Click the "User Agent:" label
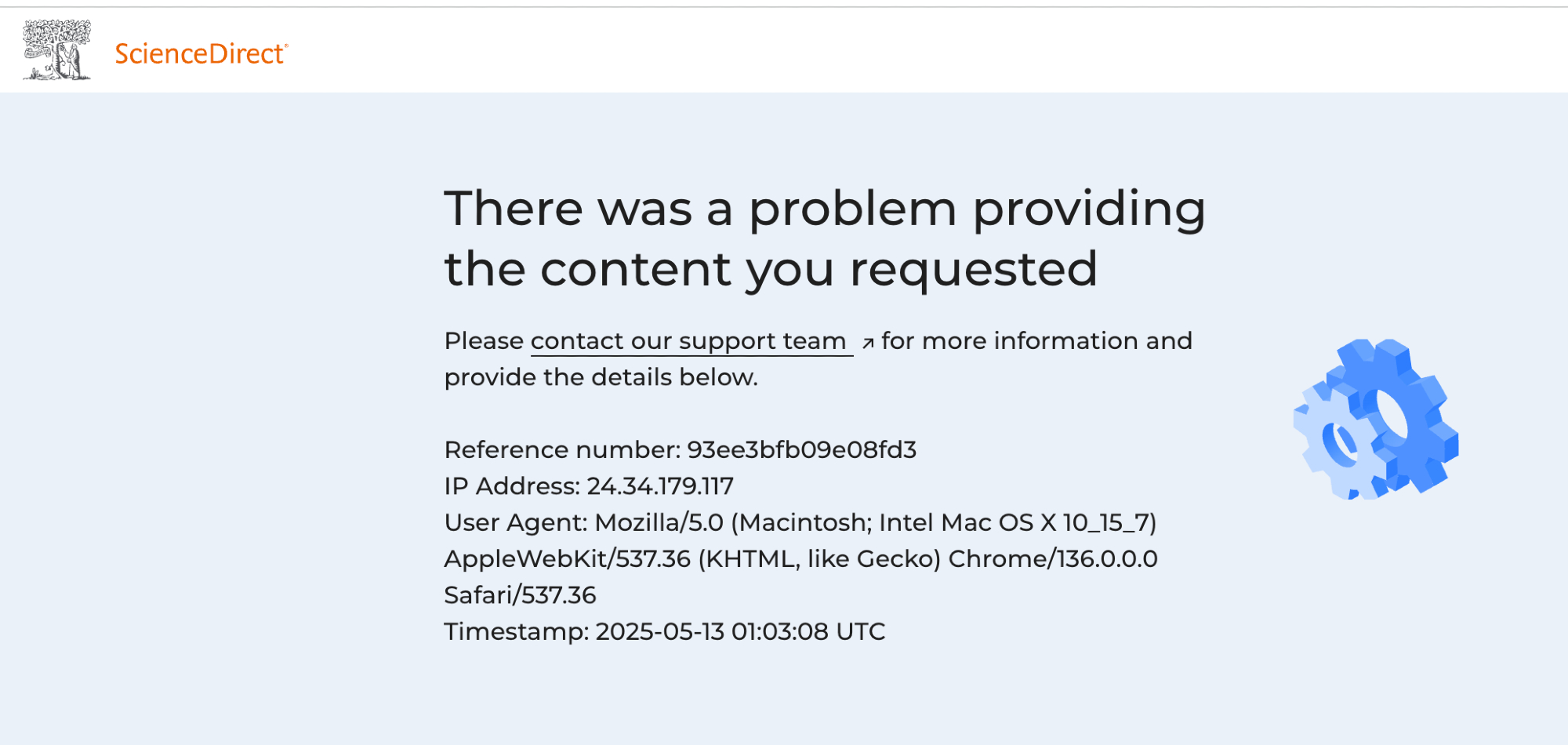This screenshot has height=745, width=1568. (515, 522)
